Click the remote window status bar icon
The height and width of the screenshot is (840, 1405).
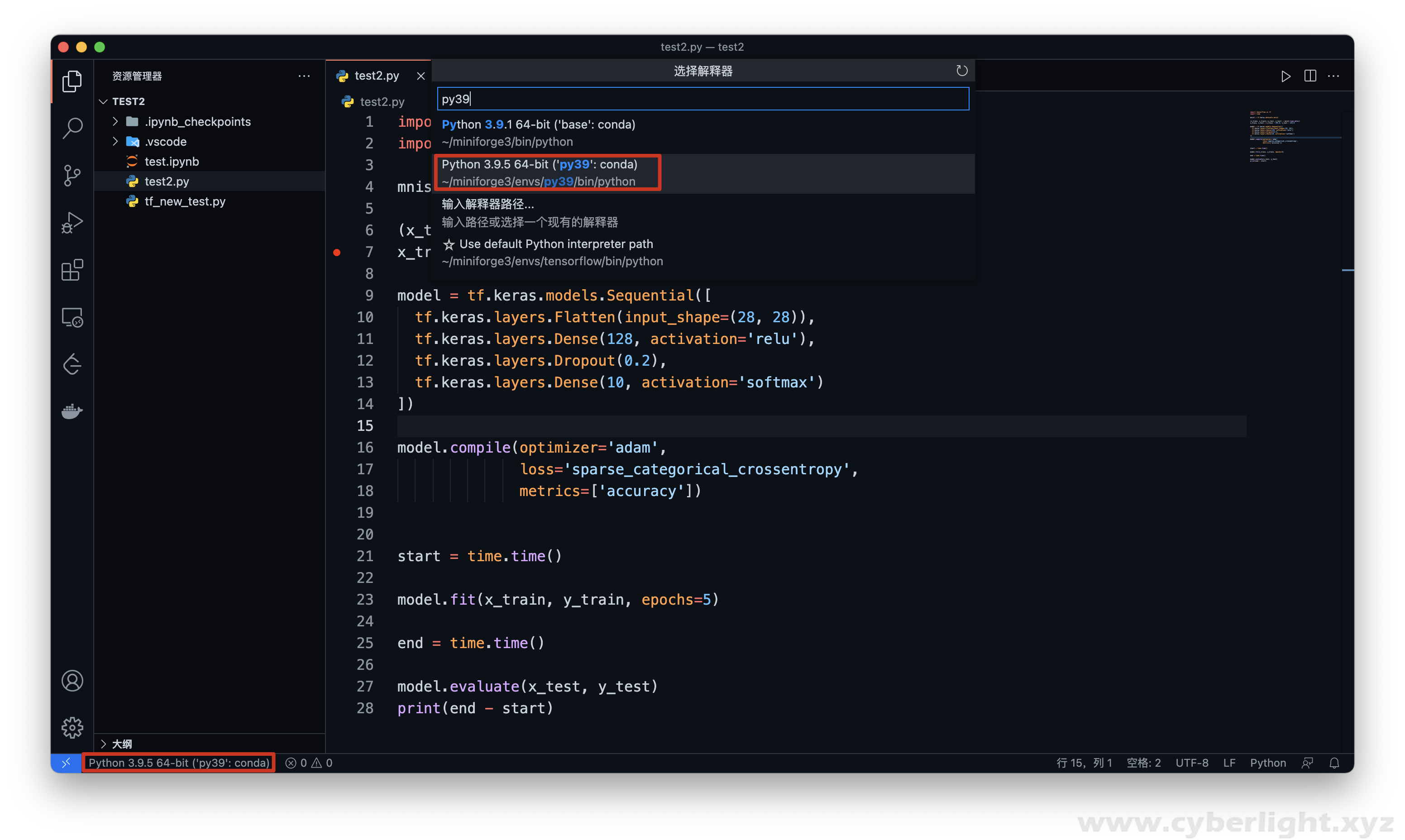point(66,763)
